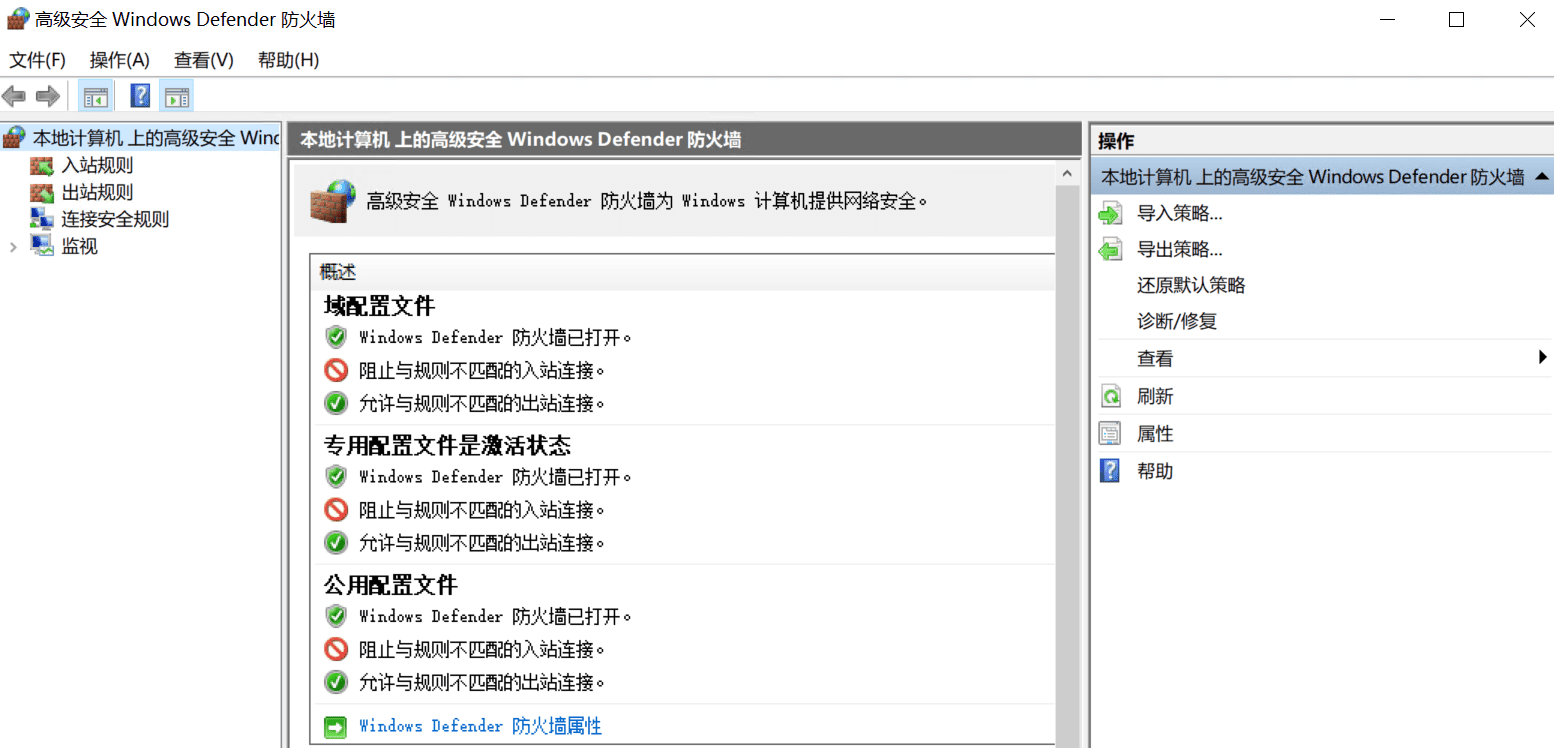
Task: Click the 刷新 refresh icon
Action: [x=1110, y=396]
